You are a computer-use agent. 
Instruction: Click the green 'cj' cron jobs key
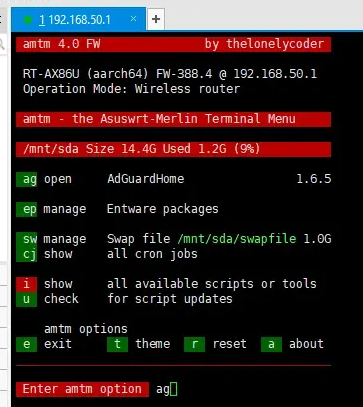(27, 254)
